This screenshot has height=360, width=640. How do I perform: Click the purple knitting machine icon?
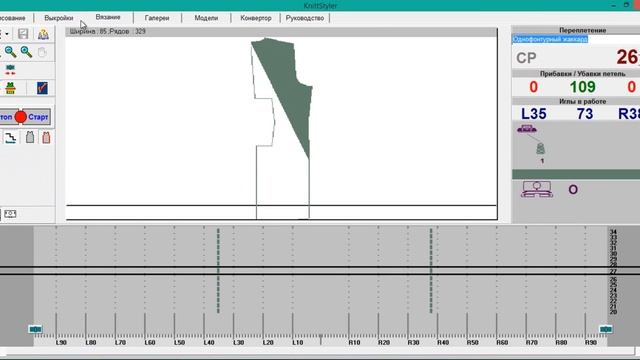click(x=537, y=189)
